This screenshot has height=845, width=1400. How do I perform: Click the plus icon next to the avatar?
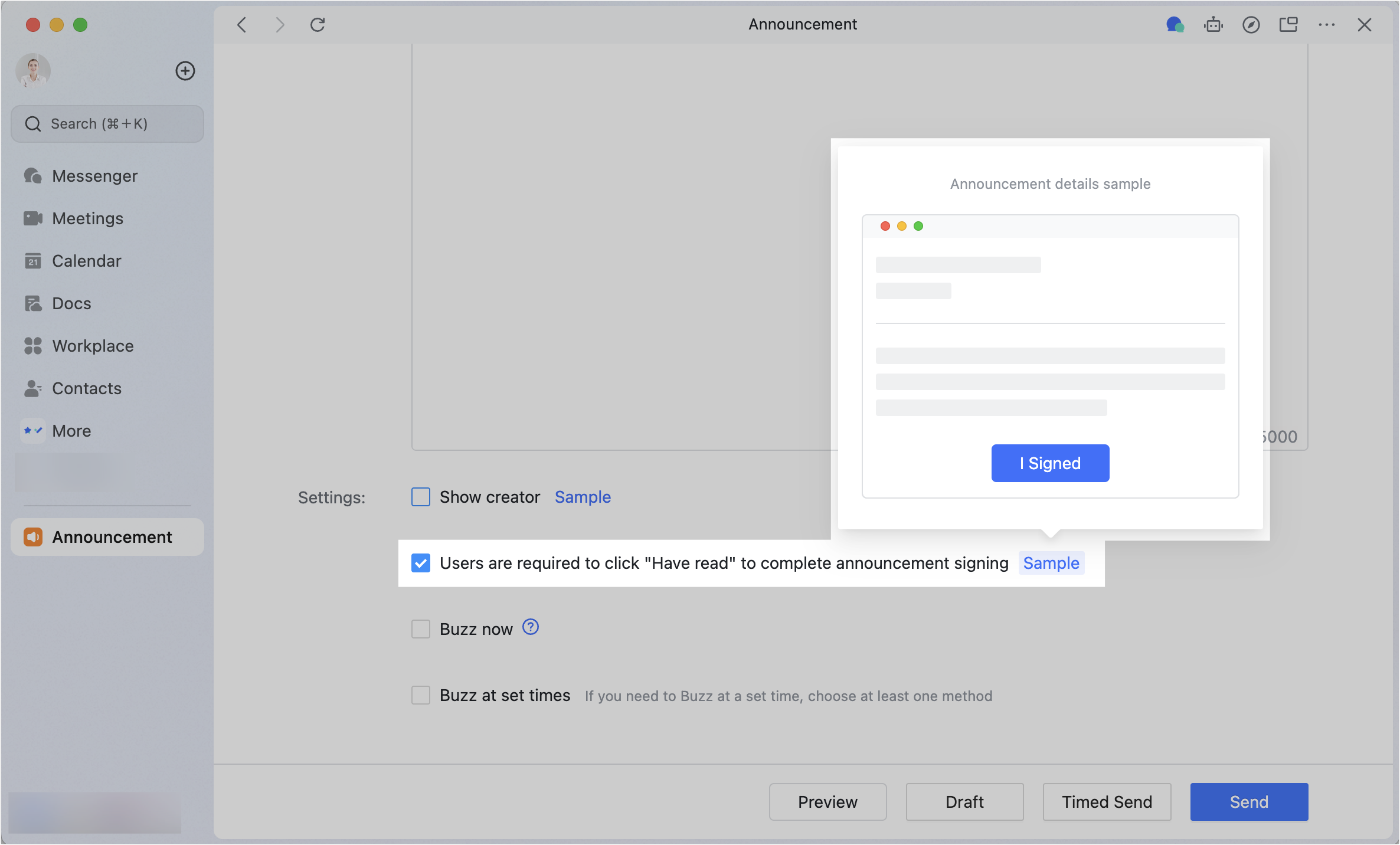click(185, 71)
